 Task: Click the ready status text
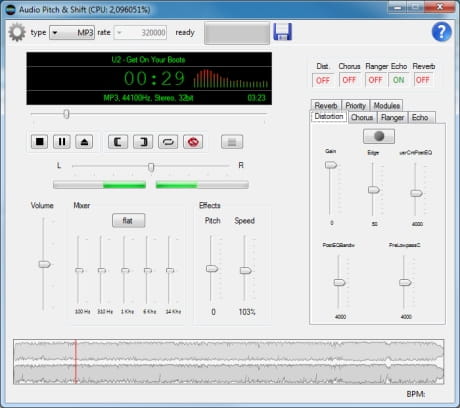(x=185, y=33)
